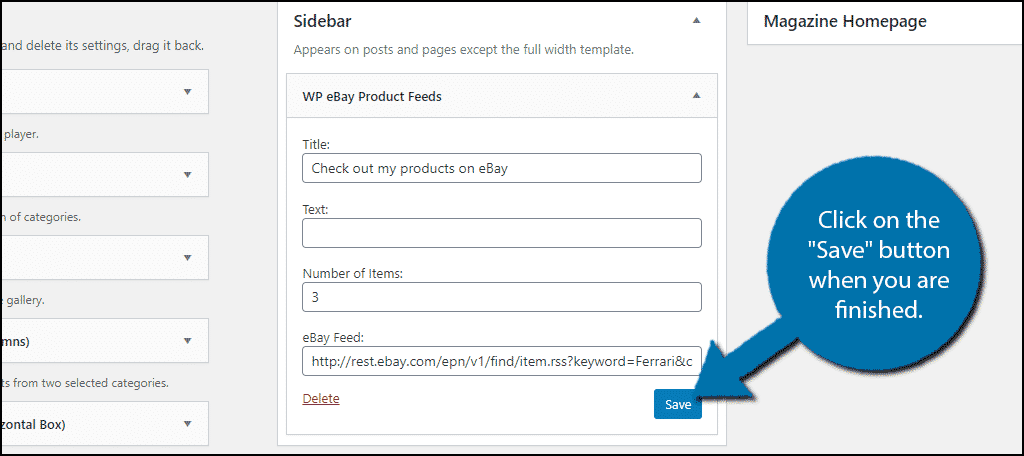Click the 'Sidebar' heading text

point(323,22)
